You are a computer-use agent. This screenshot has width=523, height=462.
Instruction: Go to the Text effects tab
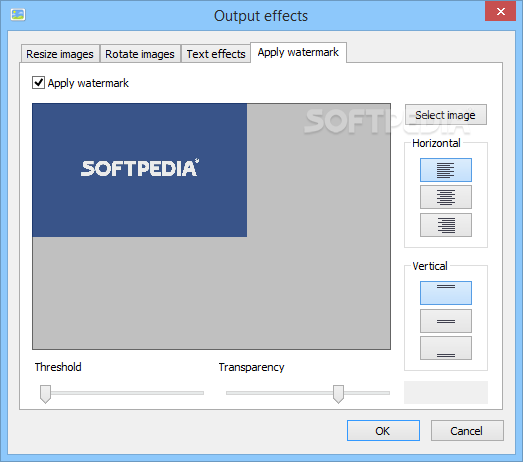coord(216,54)
